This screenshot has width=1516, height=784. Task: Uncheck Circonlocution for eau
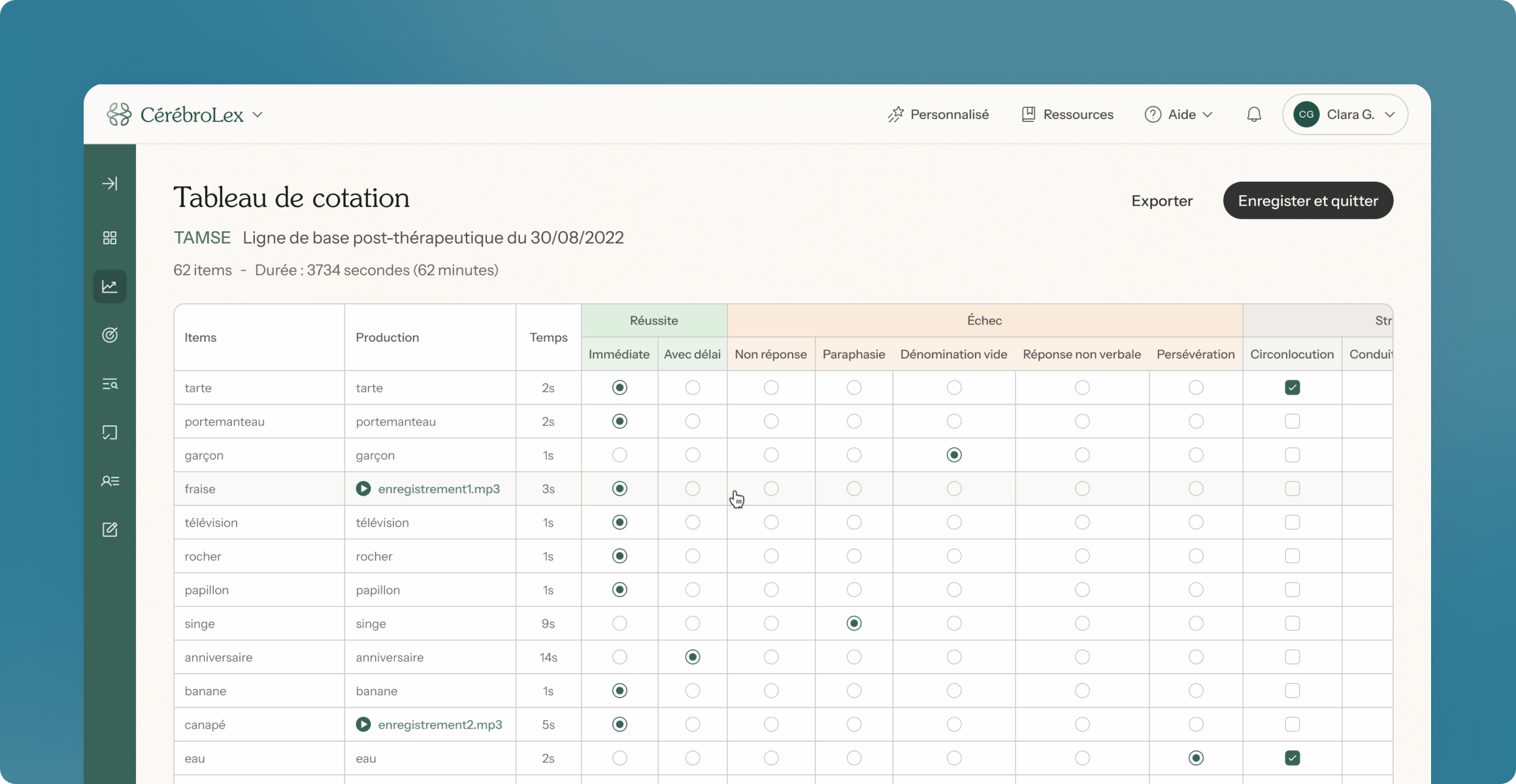1292,758
